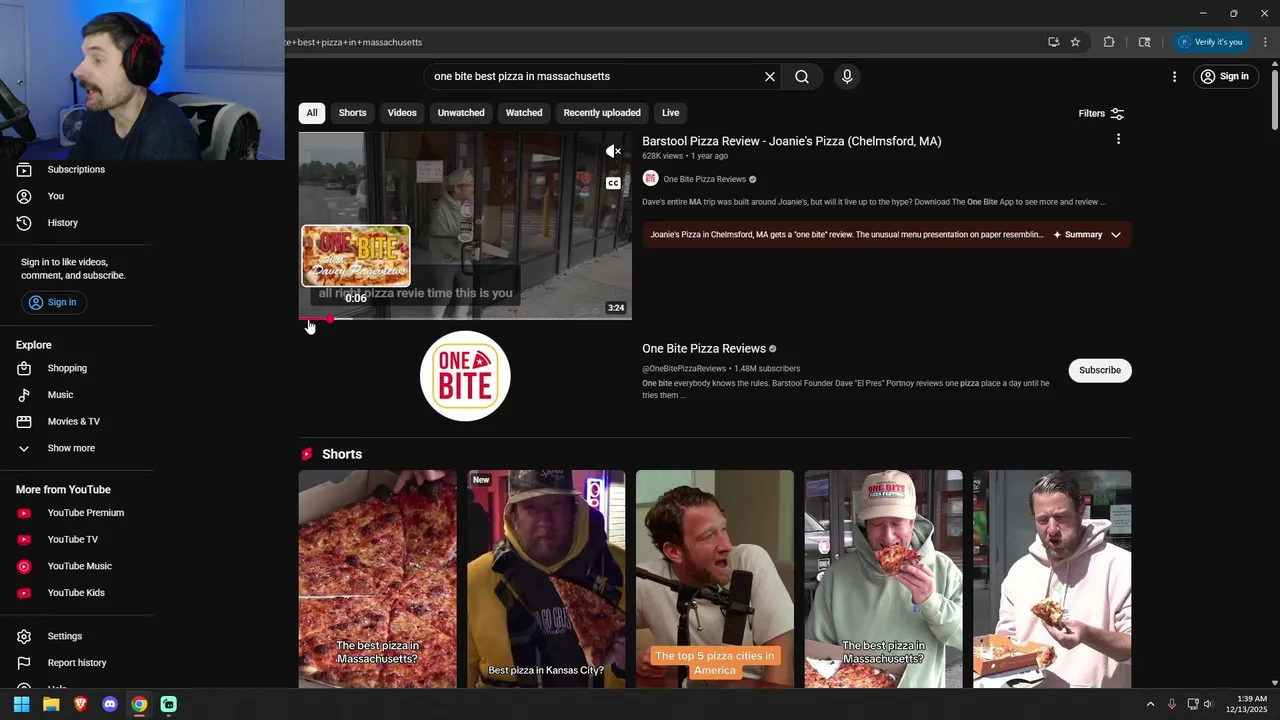
Task: Select the Unwatched filter chip
Action: (x=461, y=113)
